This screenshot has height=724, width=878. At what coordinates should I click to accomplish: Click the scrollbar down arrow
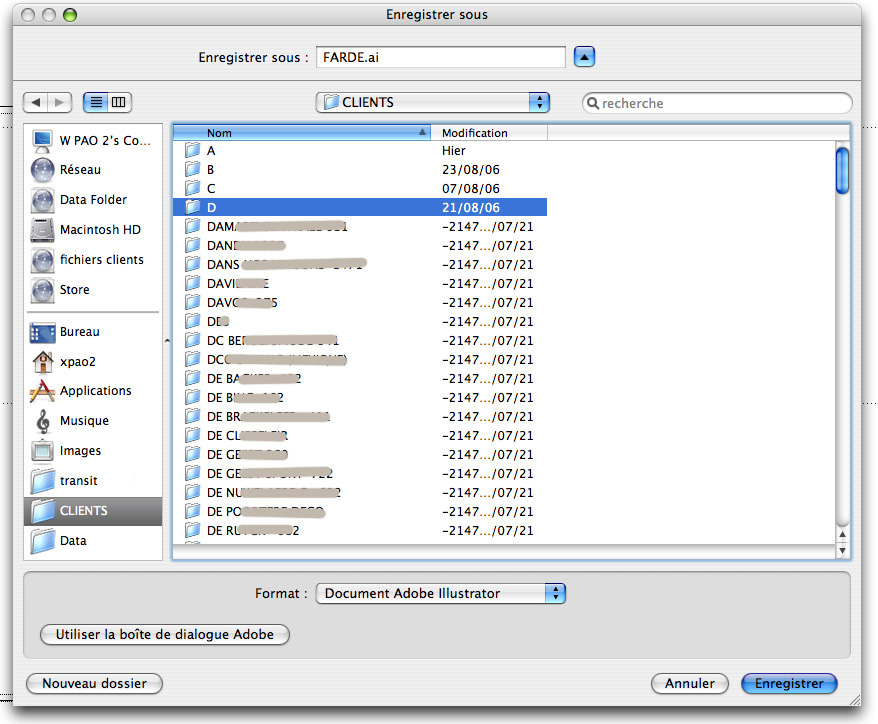pyautogui.click(x=842, y=550)
